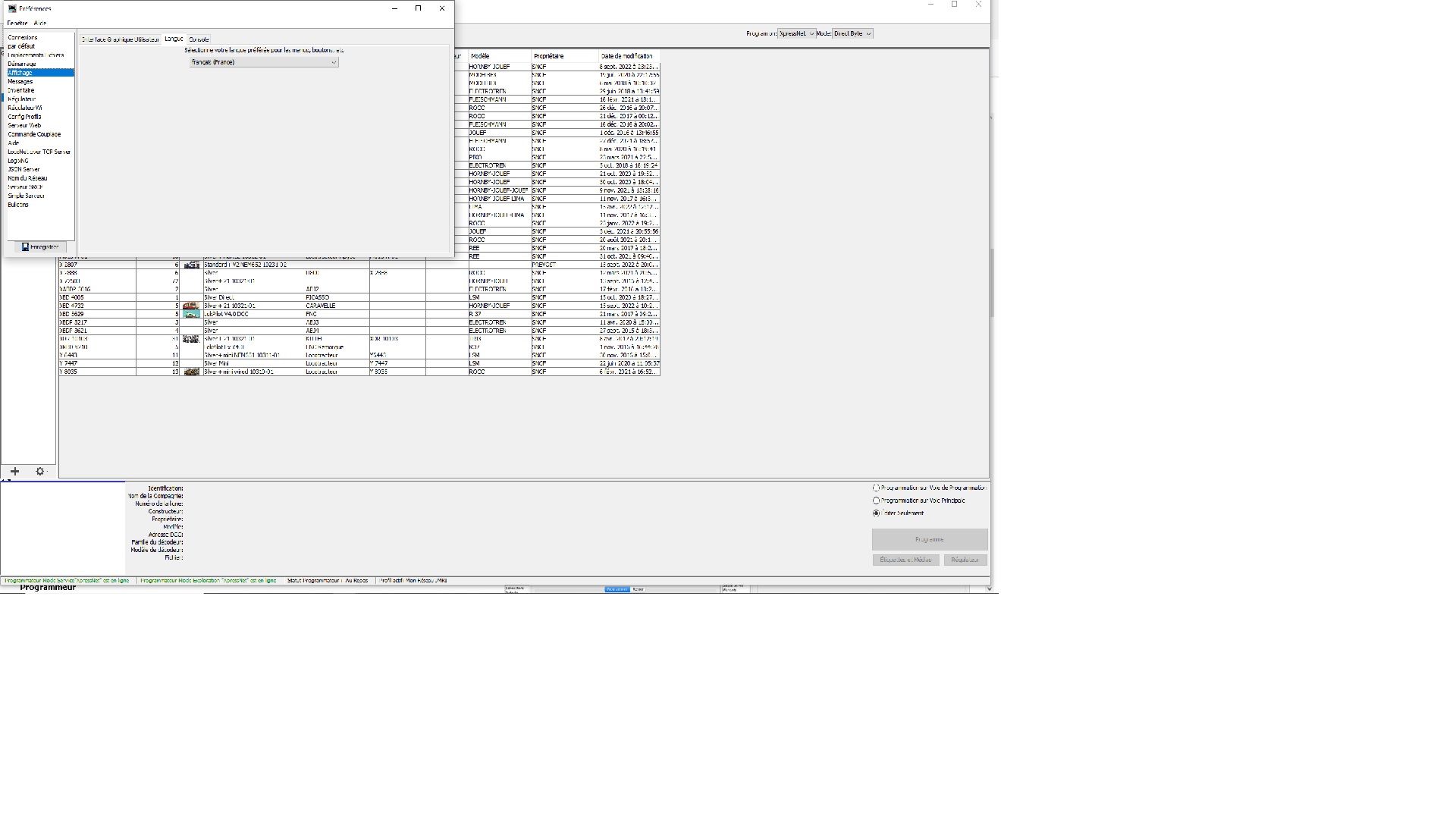Screen dimensions: 1456x819
Task: Select roster row Y 7447
Action: [x=359, y=363]
